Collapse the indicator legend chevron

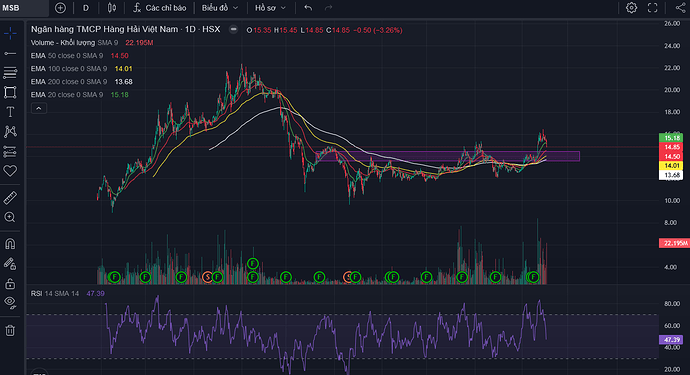[39, 108]
